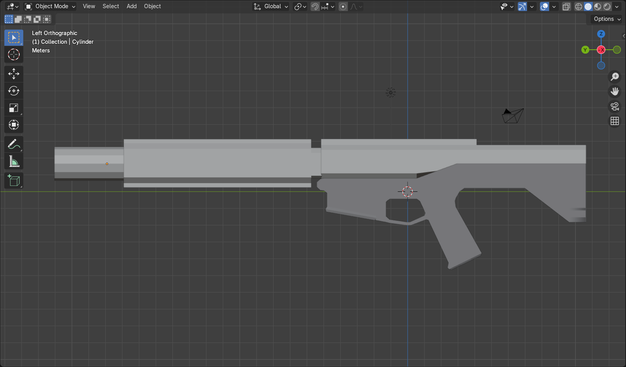Pick the Rotate tool
Viewport: 626px width, 367px height.
14,91
